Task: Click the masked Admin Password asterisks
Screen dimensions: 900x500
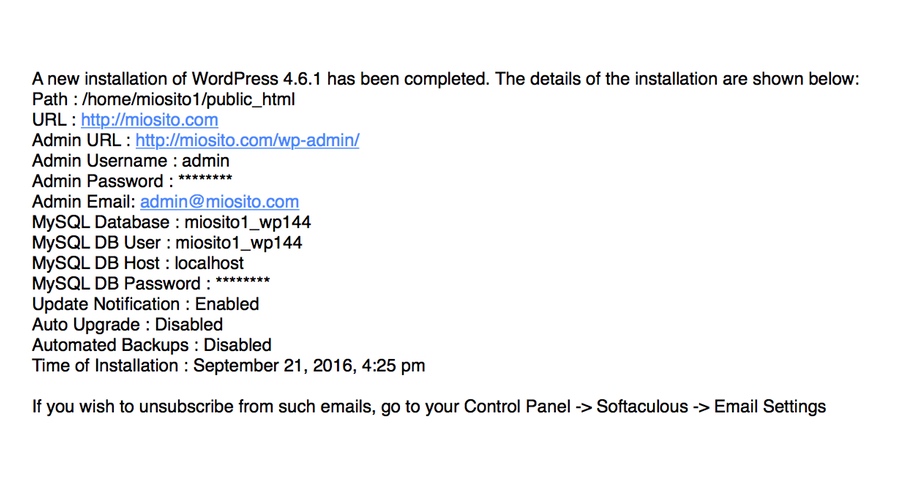Action: (205, 179)
